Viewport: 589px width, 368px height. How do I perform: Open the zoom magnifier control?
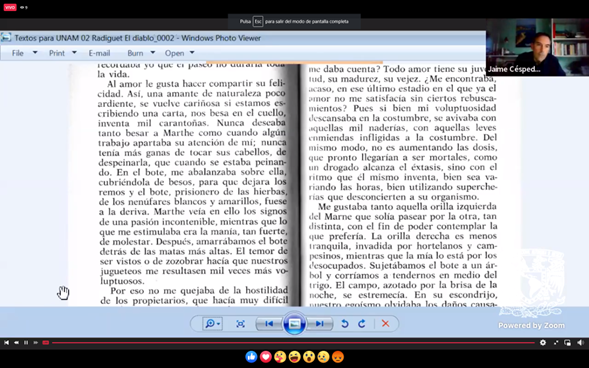(213, 324)
